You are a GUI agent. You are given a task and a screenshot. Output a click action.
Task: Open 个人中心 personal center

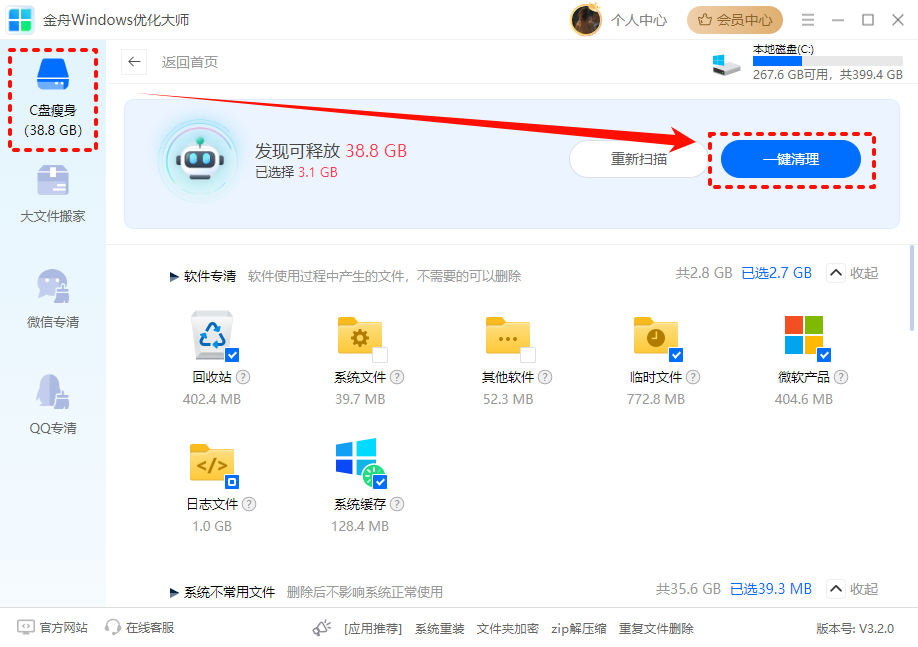[x=639, y=20]
